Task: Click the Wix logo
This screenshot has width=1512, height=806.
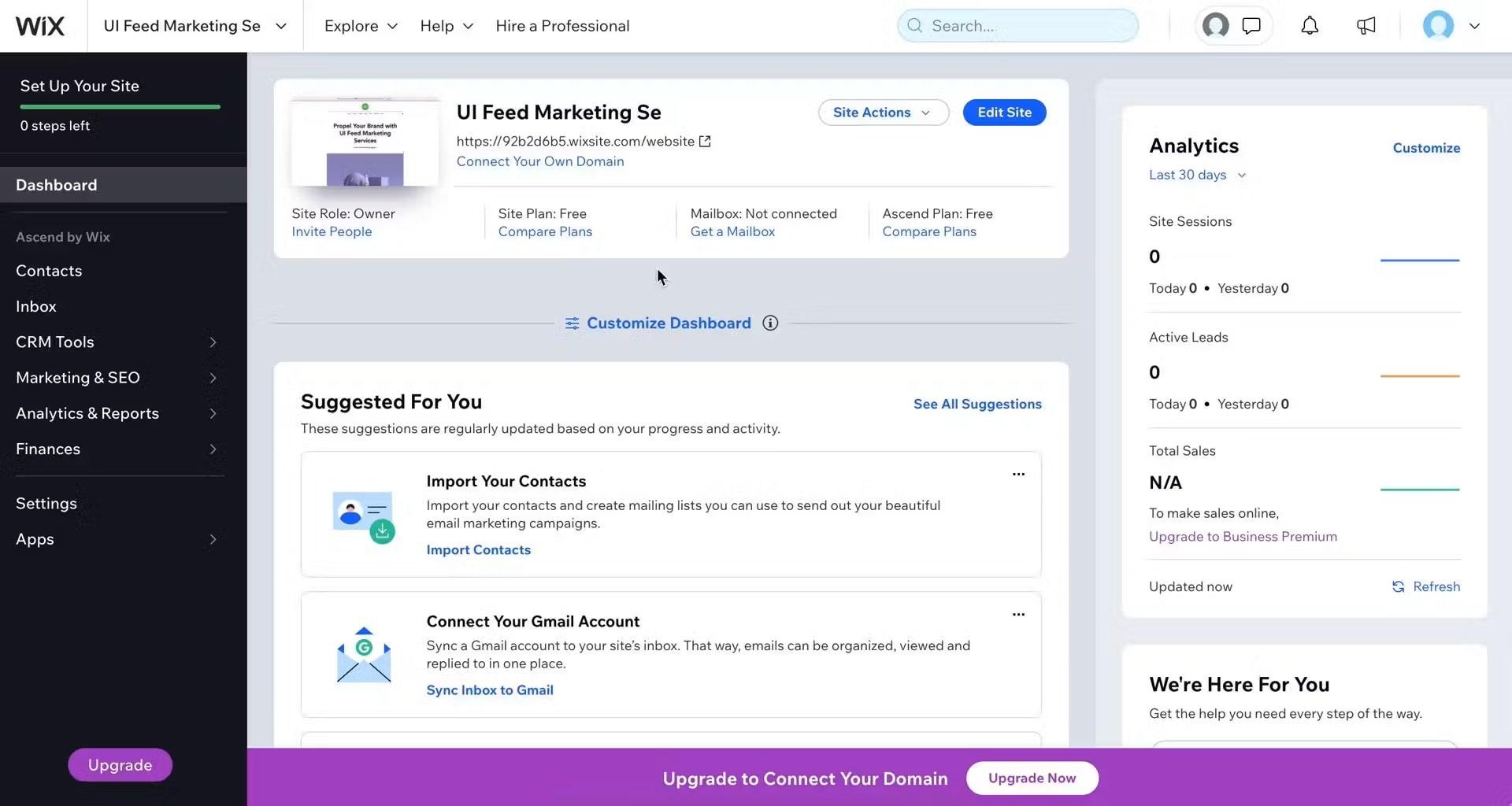Action: tap(40, 26)
